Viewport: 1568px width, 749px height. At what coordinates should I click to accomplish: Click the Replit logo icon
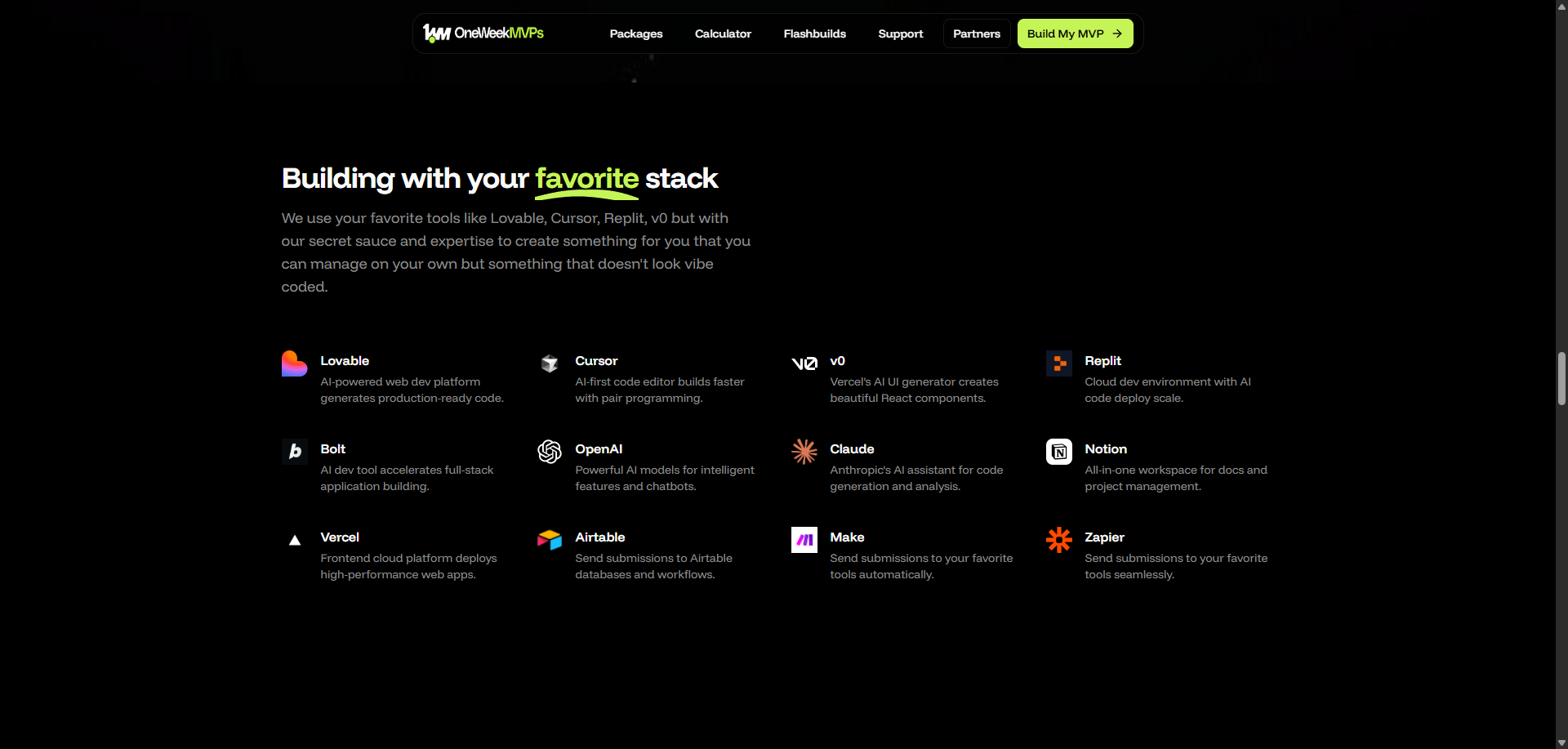pyautogui.click(x=1059, y=363)
